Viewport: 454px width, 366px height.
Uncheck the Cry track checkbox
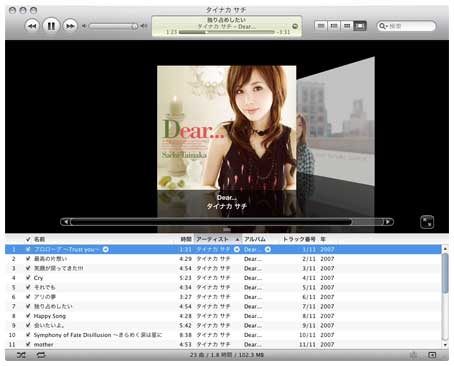(28, 278)
